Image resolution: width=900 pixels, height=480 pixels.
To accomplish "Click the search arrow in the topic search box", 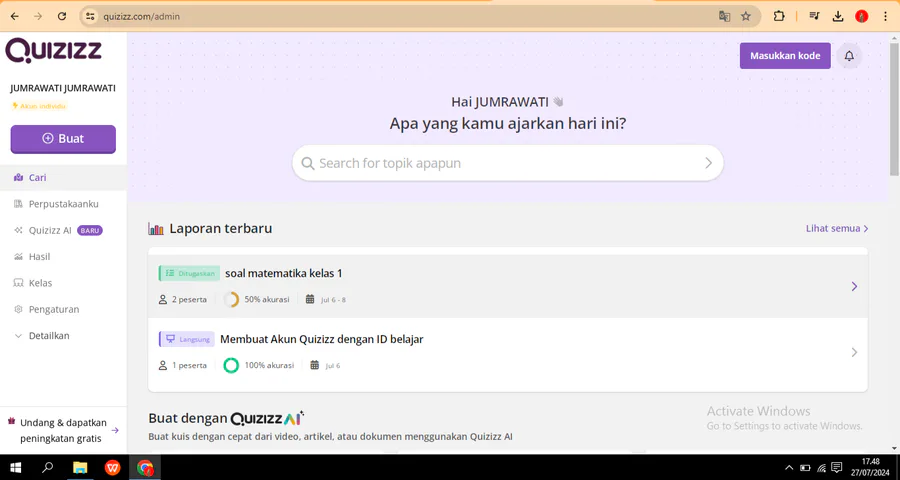I will (x=708, y=163).
